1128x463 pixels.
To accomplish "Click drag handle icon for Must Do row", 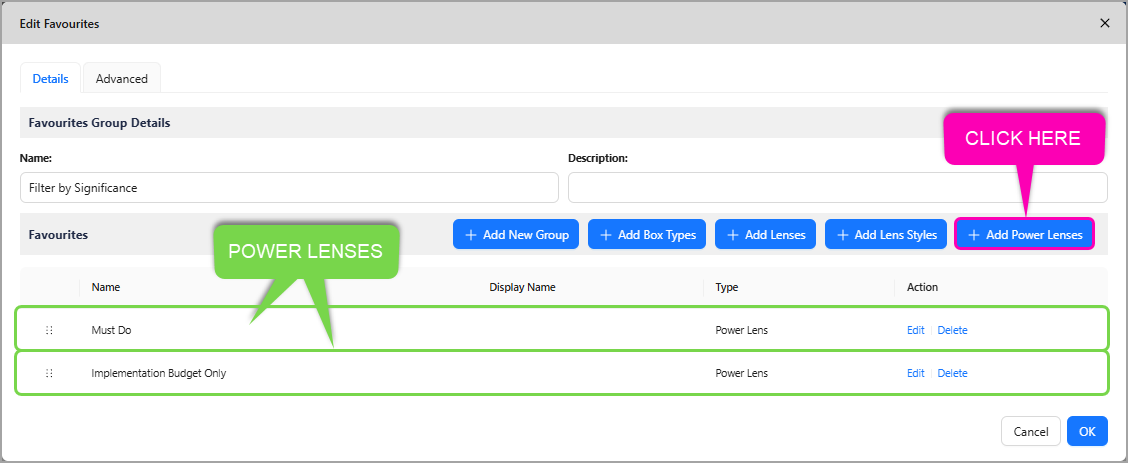I will point(49,330).
